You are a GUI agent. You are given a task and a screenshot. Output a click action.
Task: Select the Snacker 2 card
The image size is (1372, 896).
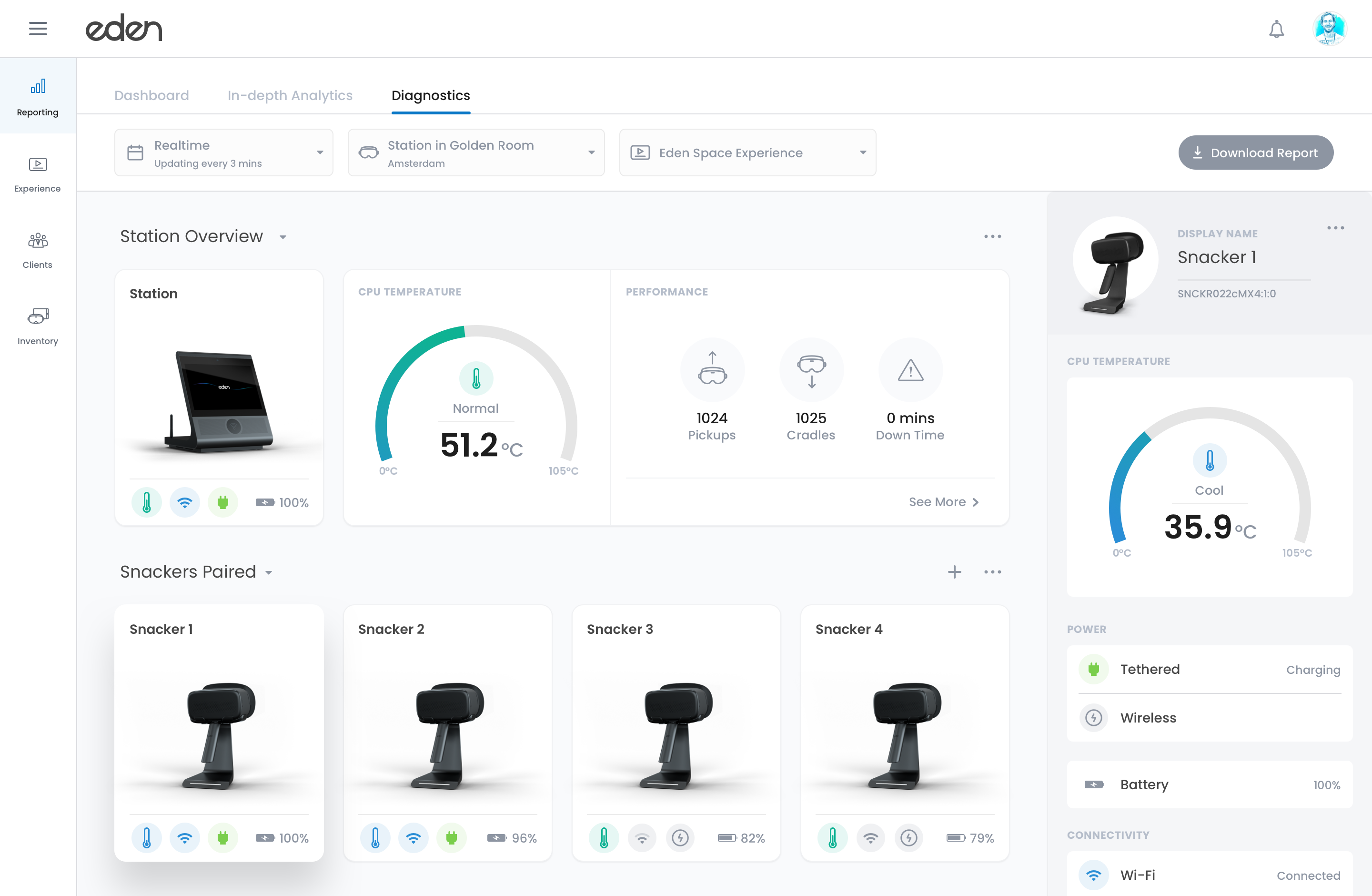[447, 733]
